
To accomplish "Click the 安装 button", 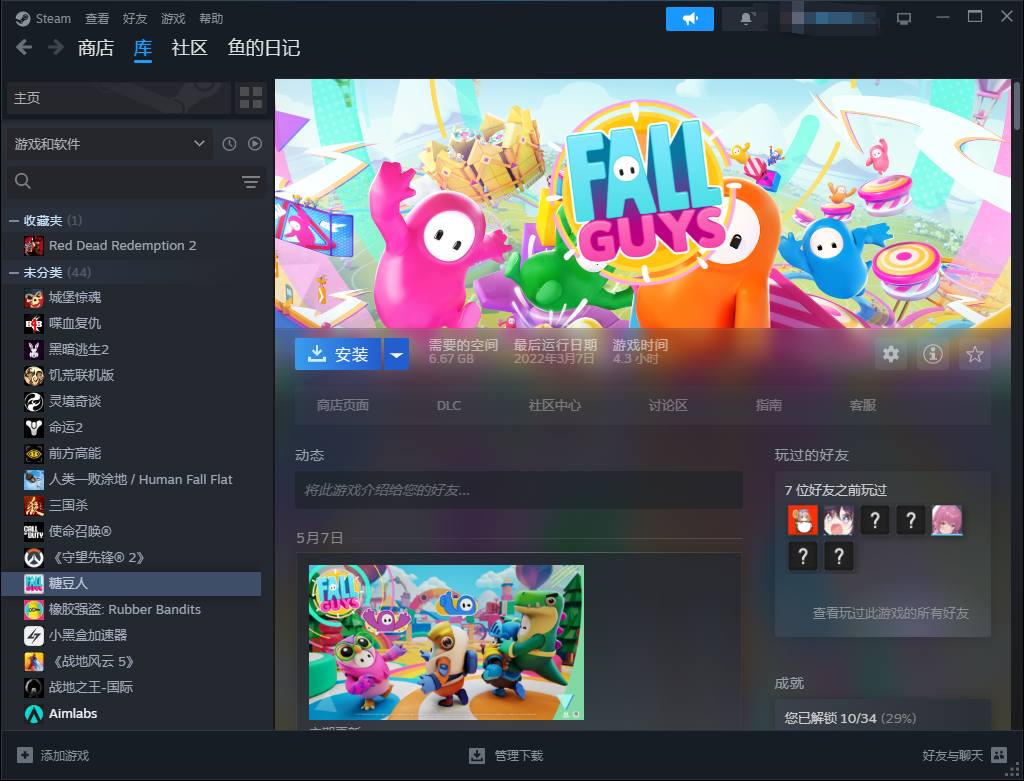I will pos(338,355).
